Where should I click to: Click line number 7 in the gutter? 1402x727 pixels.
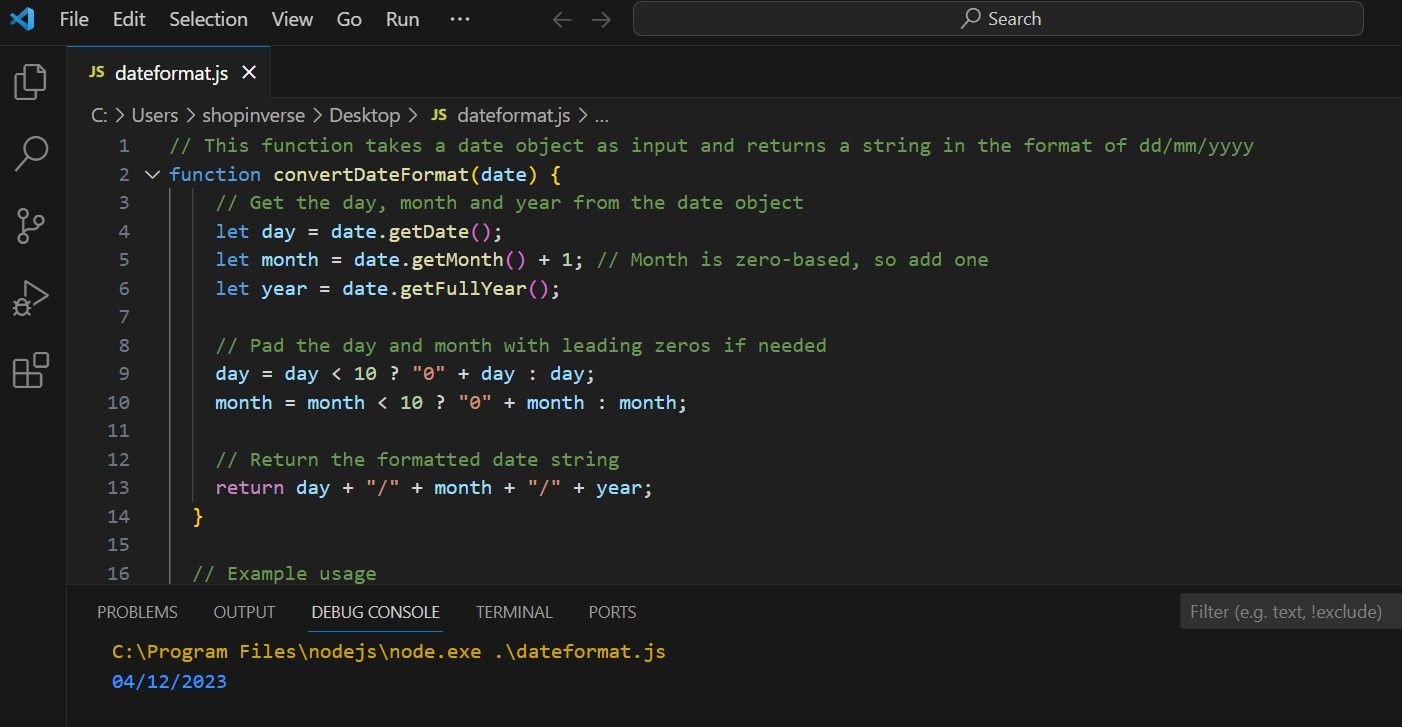tap(124, 317)
